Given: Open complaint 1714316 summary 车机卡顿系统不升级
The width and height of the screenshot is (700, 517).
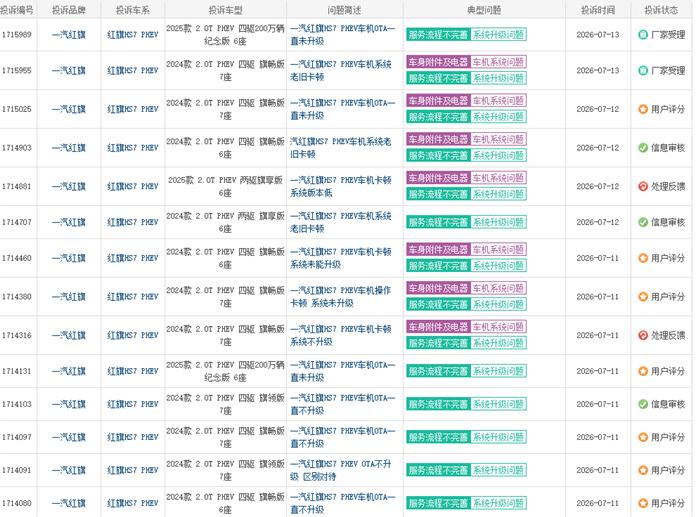Looking at the screenshot, I should pyautogui.click(x=341, y=335).
